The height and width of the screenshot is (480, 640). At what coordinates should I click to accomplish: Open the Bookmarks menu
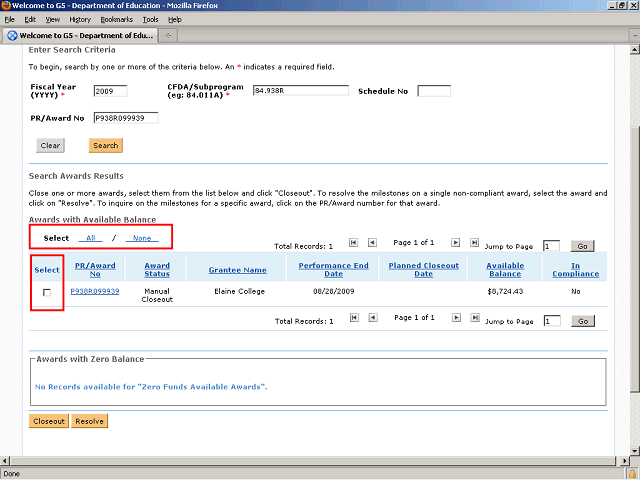116,19
